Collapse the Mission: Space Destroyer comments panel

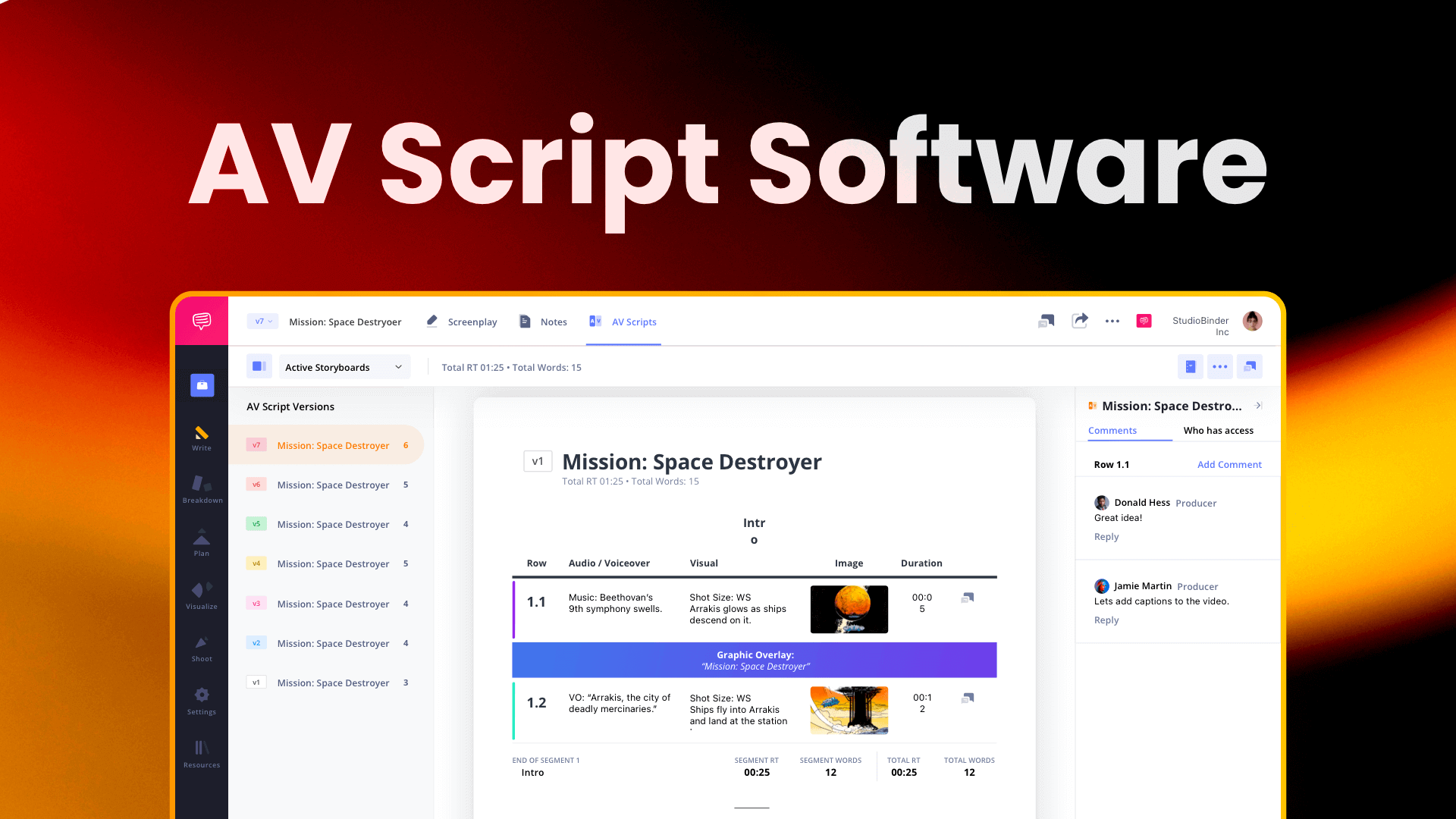(1258, 405)
